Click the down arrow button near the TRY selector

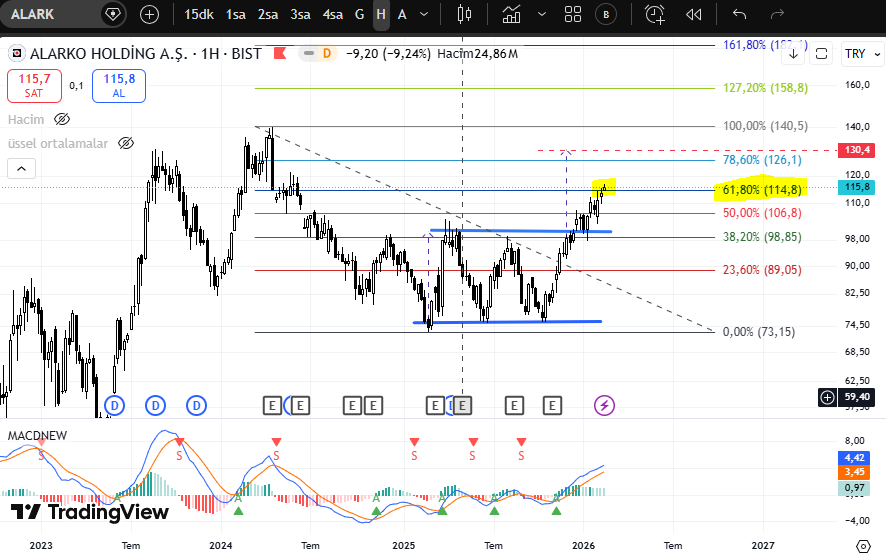793,54
